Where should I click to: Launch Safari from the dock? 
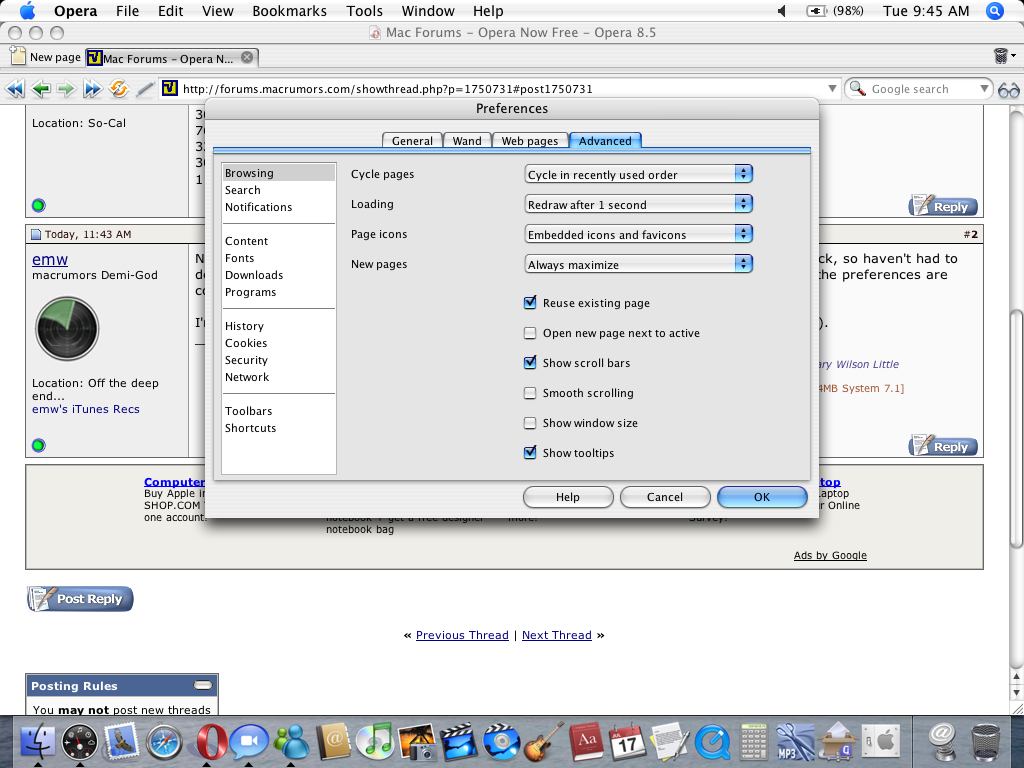(x=164, y=743)
